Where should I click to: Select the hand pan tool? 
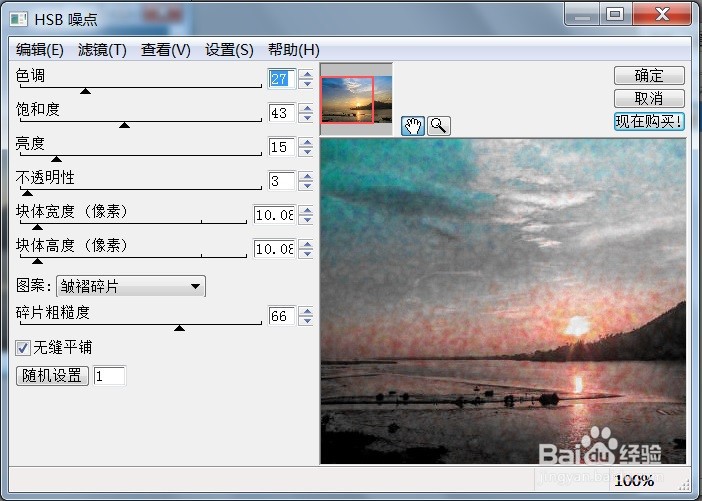[413, 125]
